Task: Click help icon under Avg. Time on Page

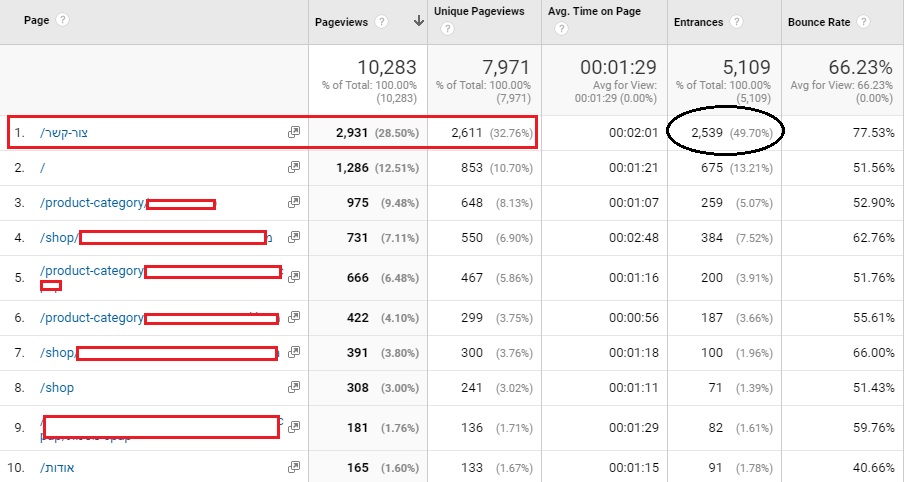Action: pos(561,29)
